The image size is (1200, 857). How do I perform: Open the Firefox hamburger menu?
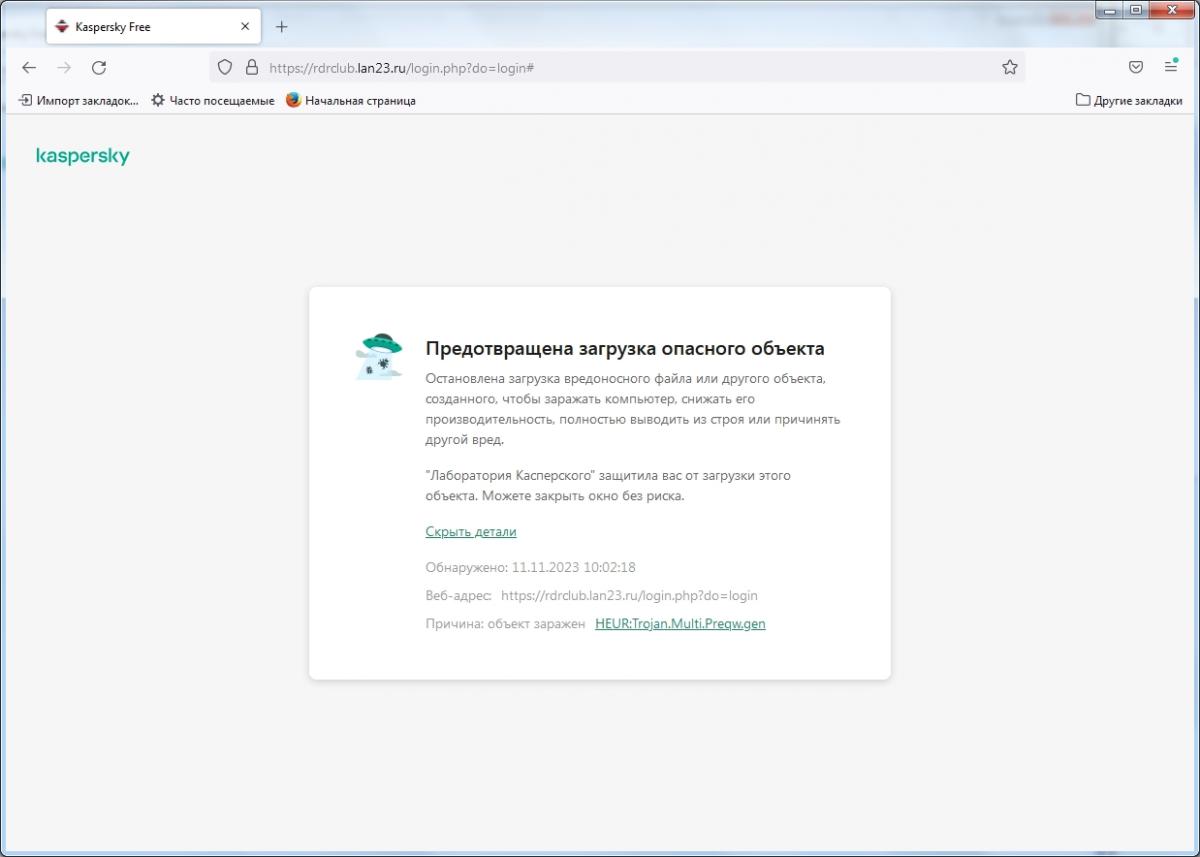coord(1171,67)
